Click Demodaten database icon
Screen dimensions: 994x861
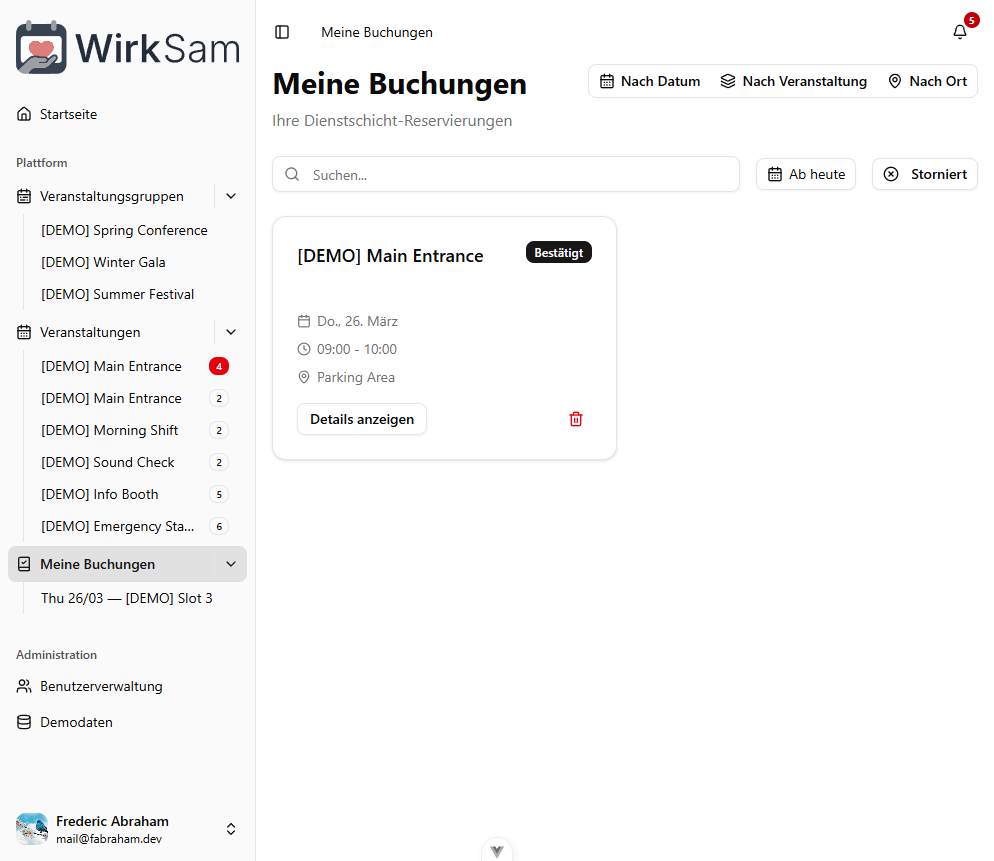pos(24,722)
